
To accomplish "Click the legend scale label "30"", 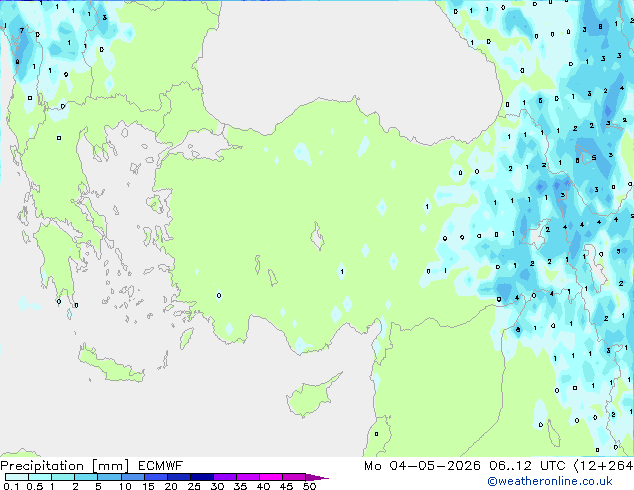I will tap(217, 486).
